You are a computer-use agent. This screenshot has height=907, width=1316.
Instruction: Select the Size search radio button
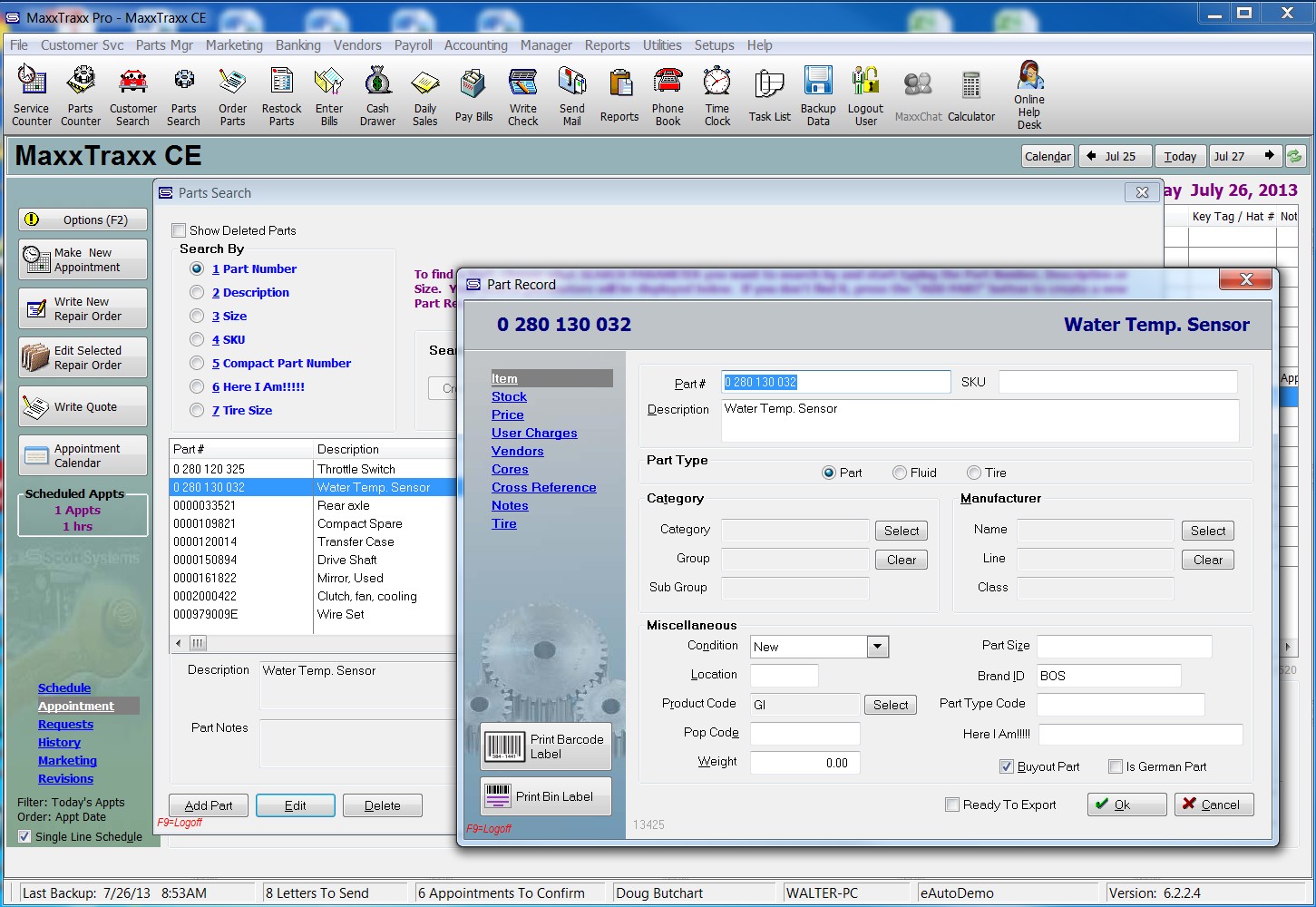coord(197,316)
